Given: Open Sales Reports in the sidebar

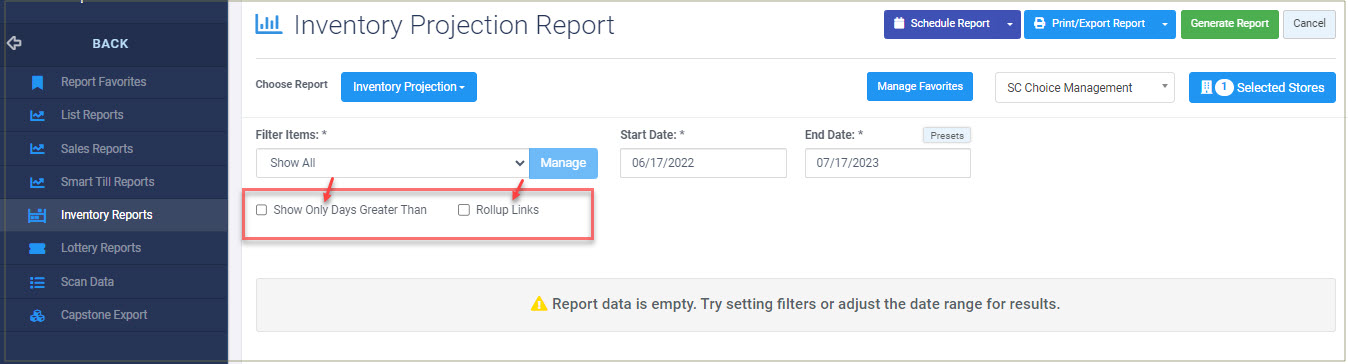Looking at the screenshot, I should [96, 149].
